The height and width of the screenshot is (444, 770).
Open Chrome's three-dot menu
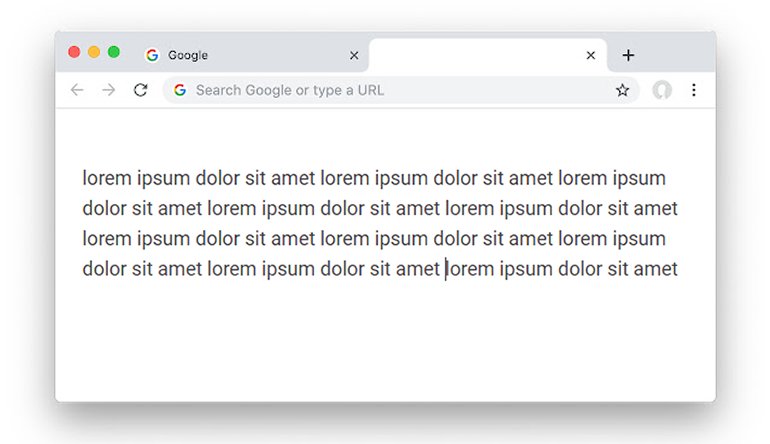[x=694, y=90]
